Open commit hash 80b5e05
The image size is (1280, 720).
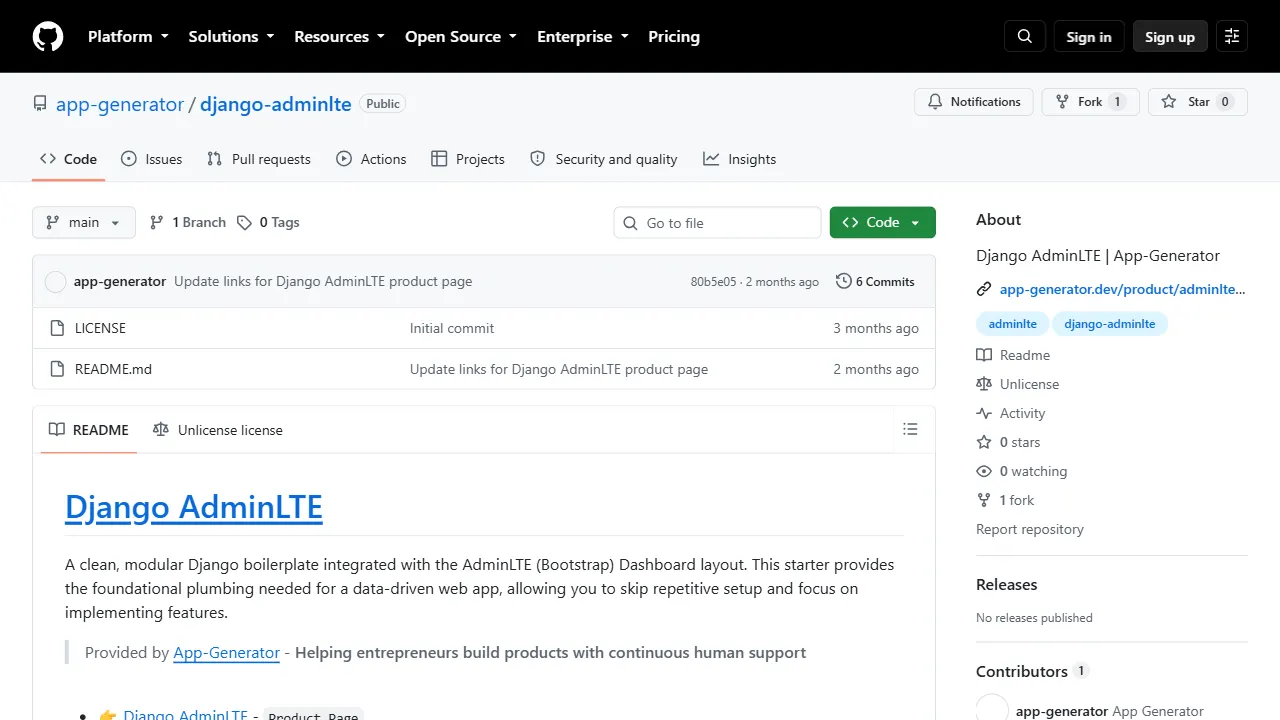click(x=713, y=282)
